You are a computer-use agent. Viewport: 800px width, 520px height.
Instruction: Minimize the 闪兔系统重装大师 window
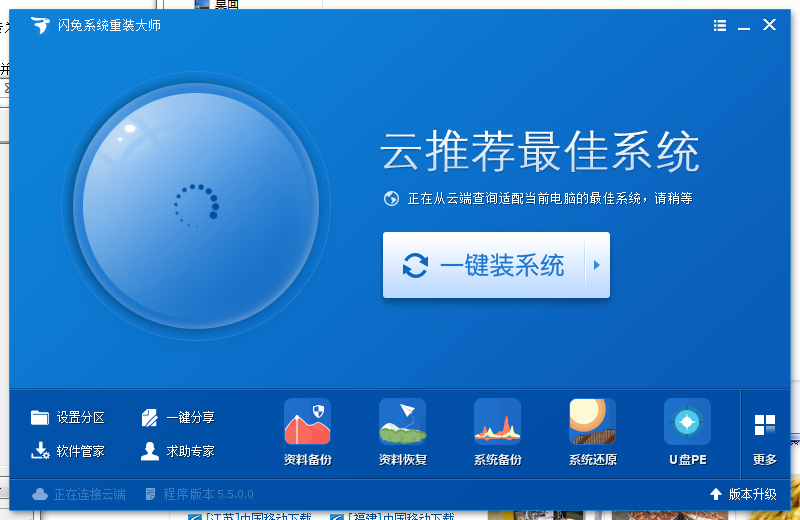coord(744,26)
